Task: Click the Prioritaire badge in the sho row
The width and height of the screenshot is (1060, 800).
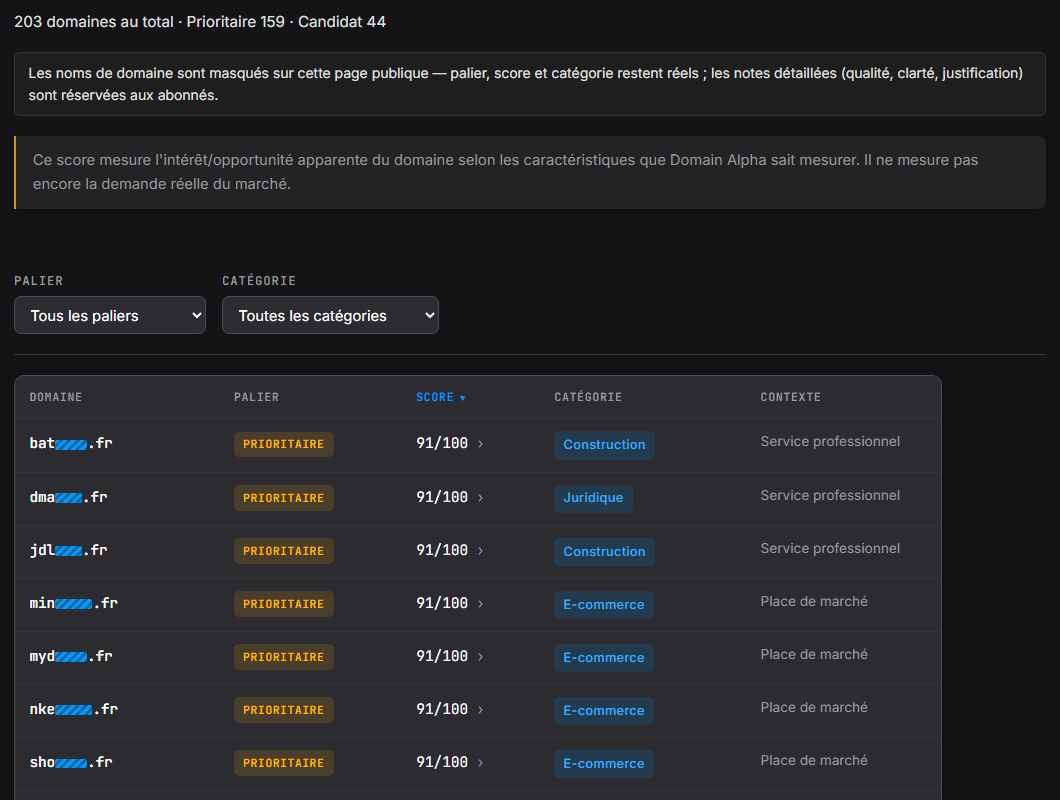Action: pyautogui.click(x=284, y=763)
